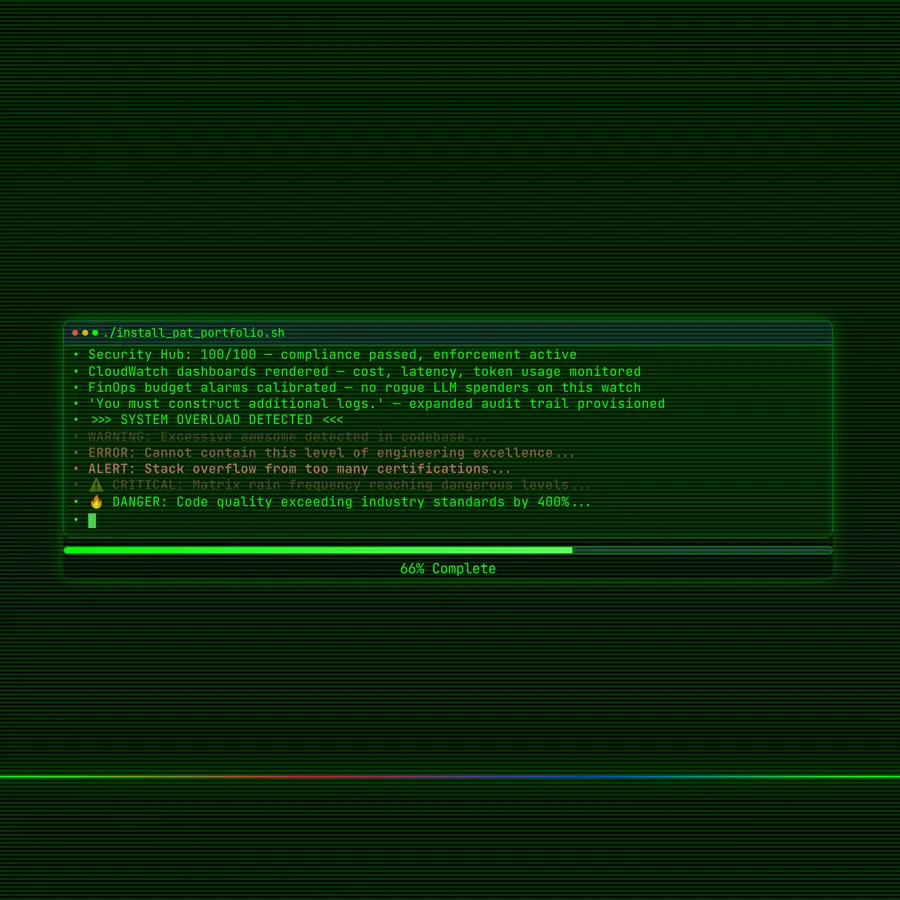Click faded 'WARNING: Excessive awesome detected' line
Viewport: 900px width, 900px height.
(x=288, y=437)
